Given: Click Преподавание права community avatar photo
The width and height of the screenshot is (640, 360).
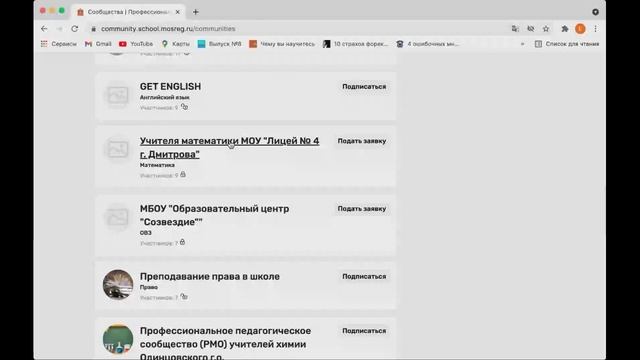Looking at the screenshot, I should 118,285.
